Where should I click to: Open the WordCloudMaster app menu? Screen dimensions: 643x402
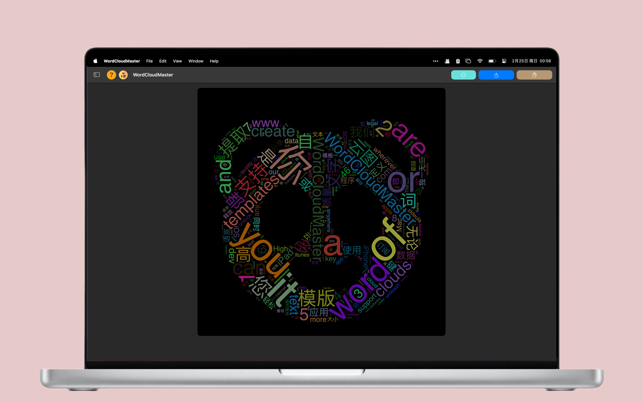point(122,61)
